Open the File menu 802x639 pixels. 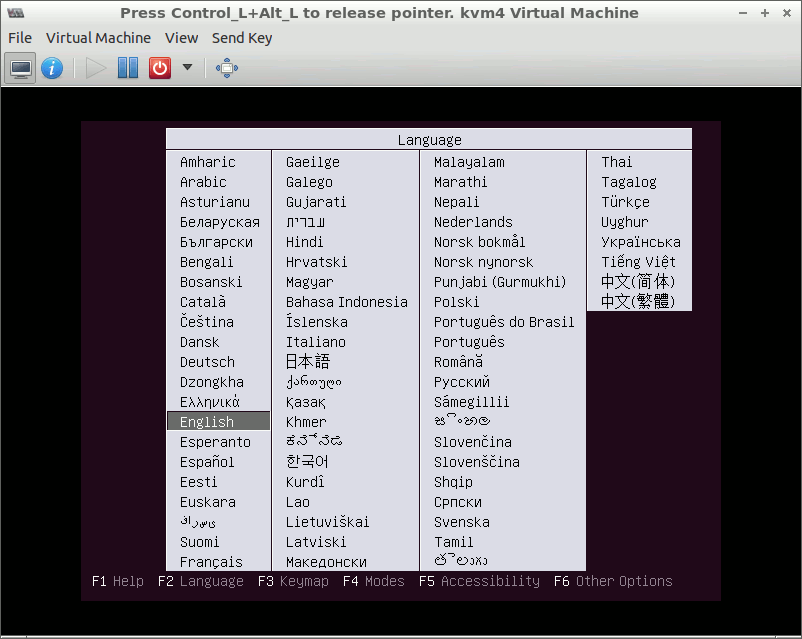click(x=20, y=38)
